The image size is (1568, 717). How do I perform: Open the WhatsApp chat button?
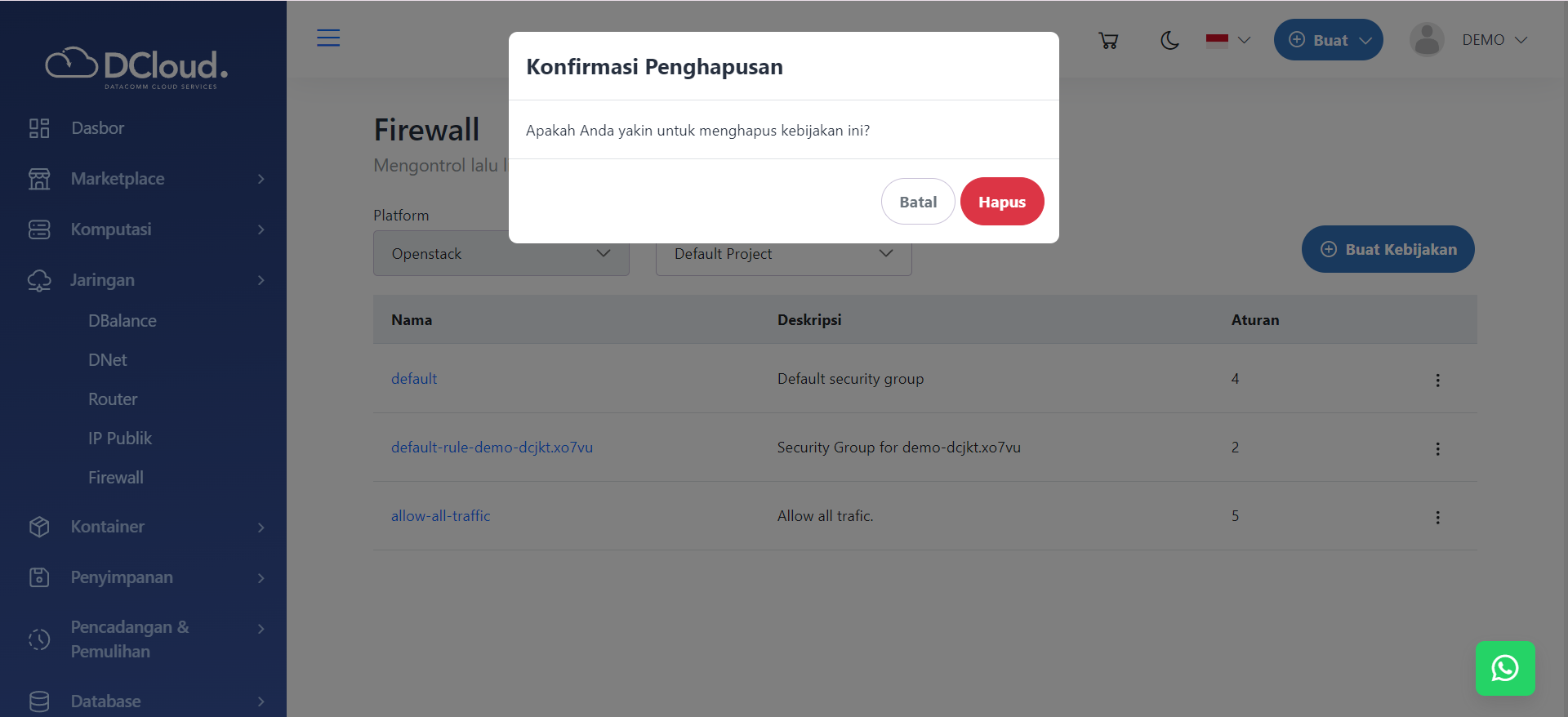coord(1504,668)
